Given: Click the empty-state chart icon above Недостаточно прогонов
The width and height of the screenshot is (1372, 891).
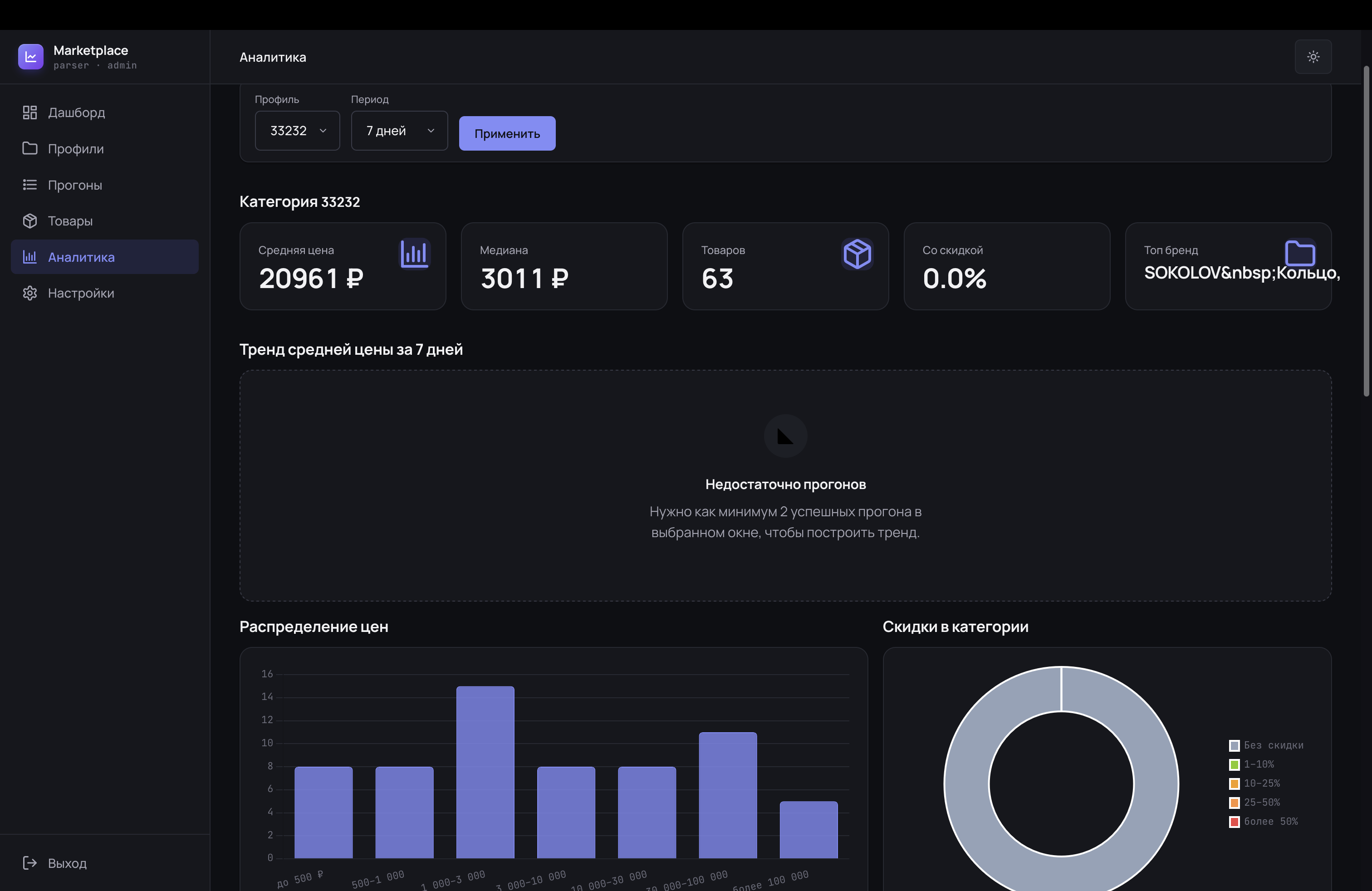Looking at the screenshot, I should click(785, 436).
